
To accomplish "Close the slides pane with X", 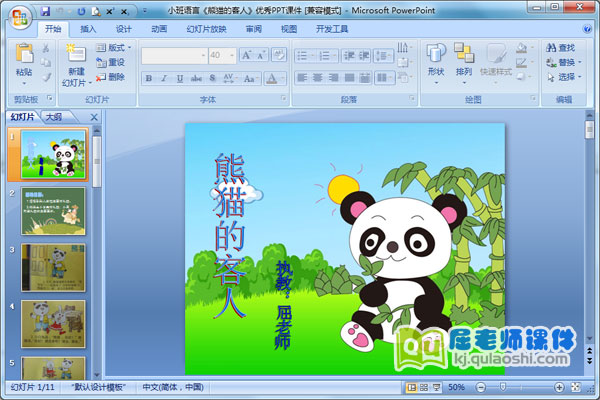I will click(94, 118).
